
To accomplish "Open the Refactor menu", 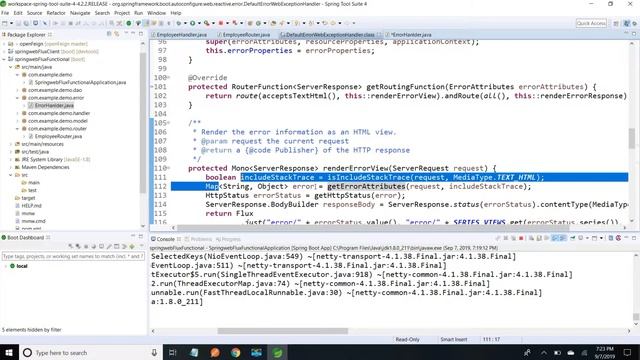I will point(56,13).
